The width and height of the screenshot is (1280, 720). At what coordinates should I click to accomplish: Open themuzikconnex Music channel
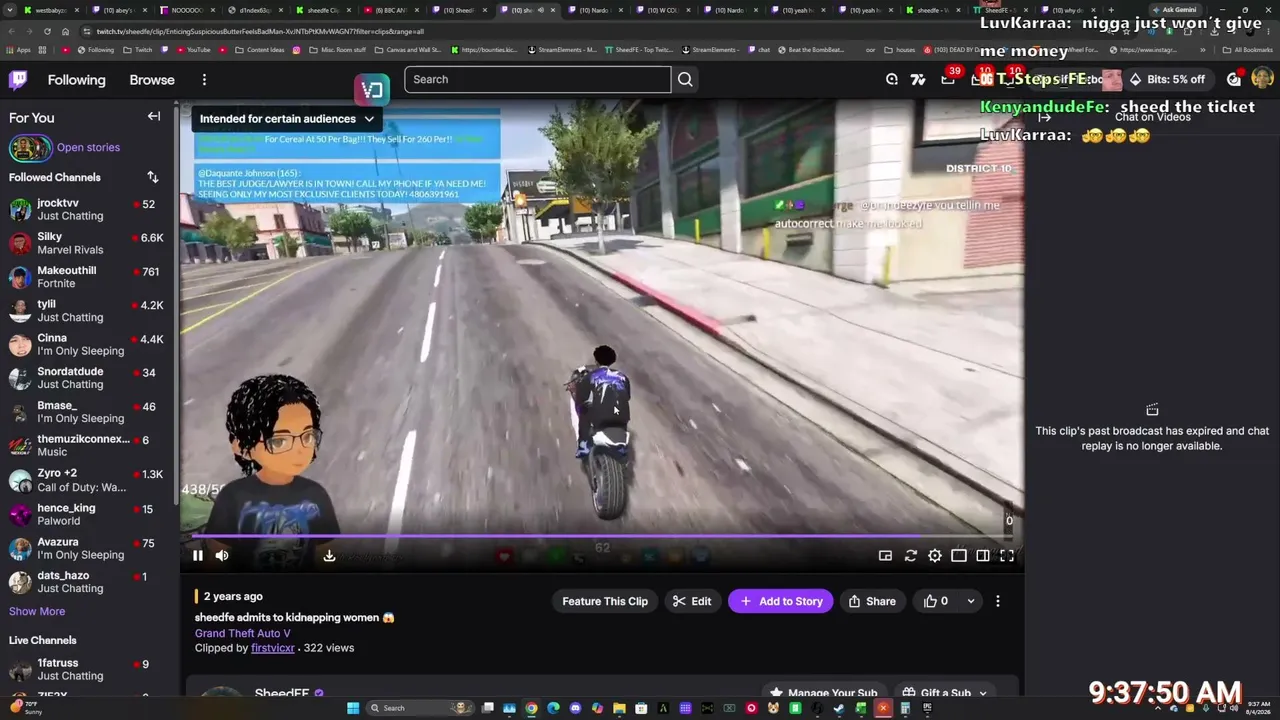[x=88, y=446]
